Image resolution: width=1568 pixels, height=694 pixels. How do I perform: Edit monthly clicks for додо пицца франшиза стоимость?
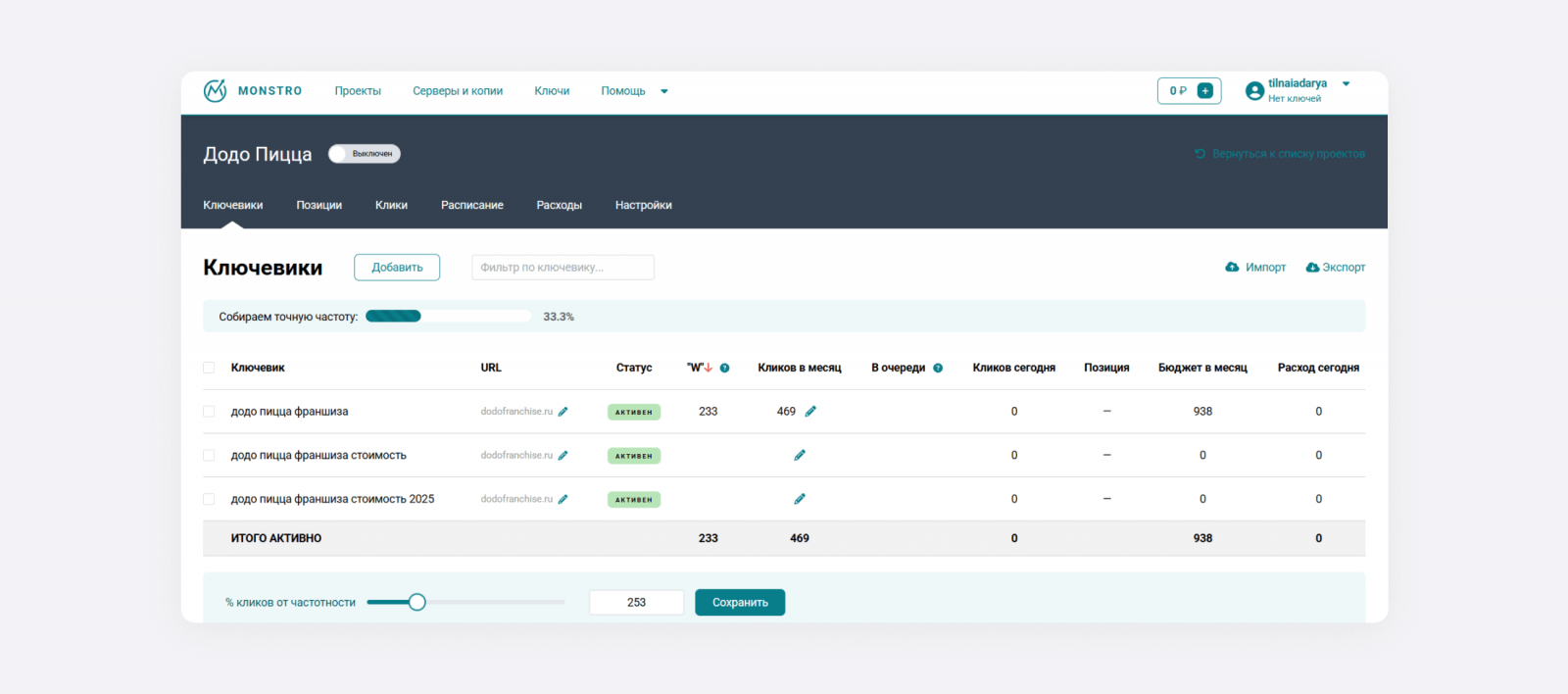coord(800,456)
